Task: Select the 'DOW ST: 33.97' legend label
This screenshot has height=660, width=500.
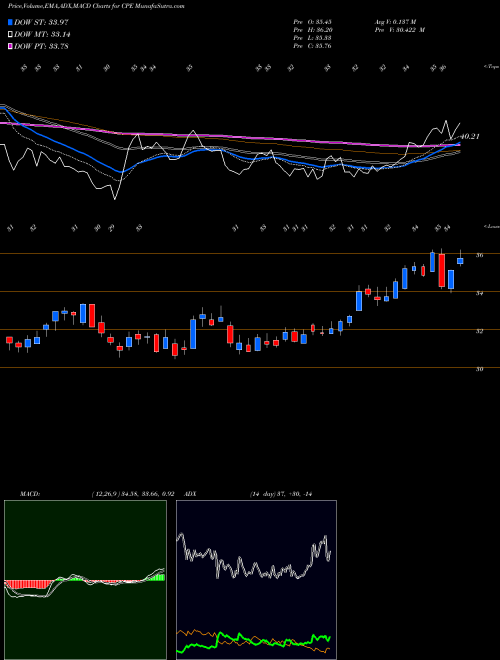Action: [41, 22]
